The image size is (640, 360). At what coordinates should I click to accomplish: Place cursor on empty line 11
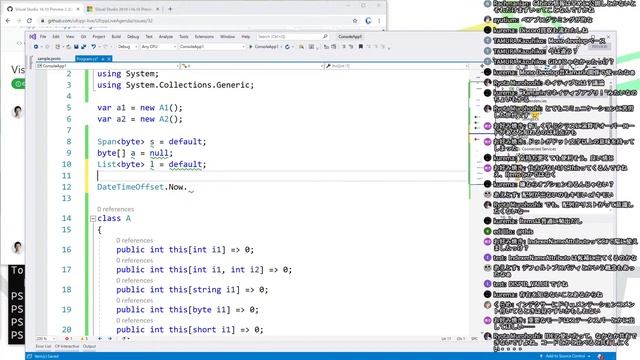(x=282, y=176)
